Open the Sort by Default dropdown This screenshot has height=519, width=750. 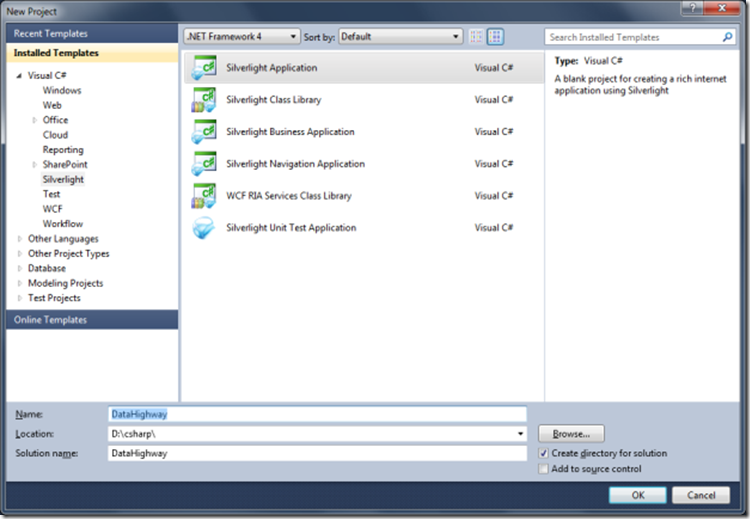pyautogui.click(x=401, y=36)
